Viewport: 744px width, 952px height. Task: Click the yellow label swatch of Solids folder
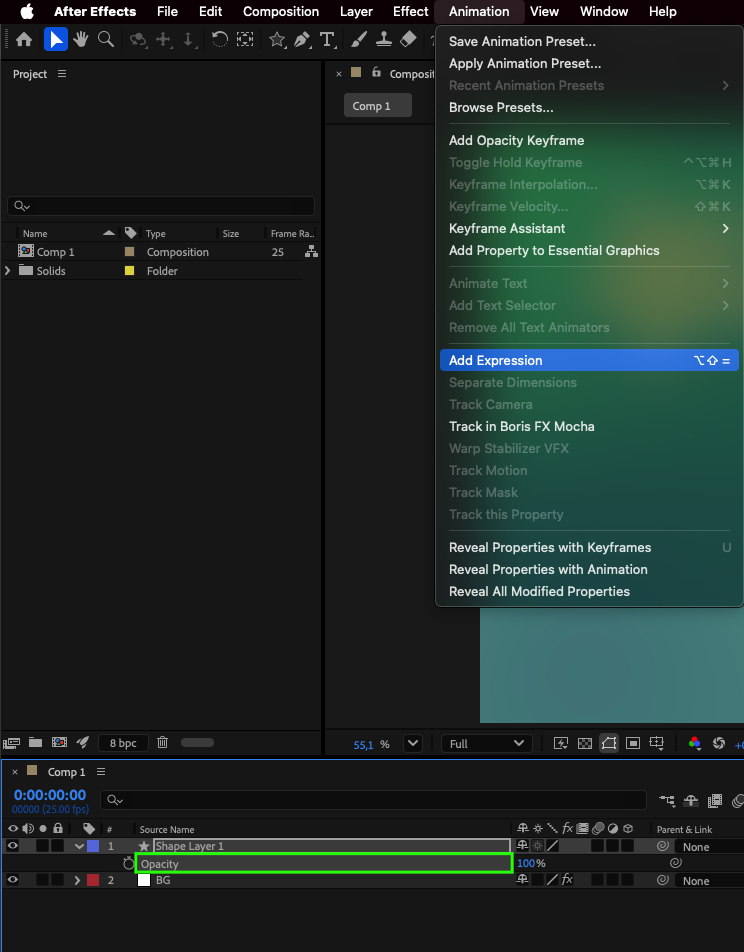click(129, 271)
